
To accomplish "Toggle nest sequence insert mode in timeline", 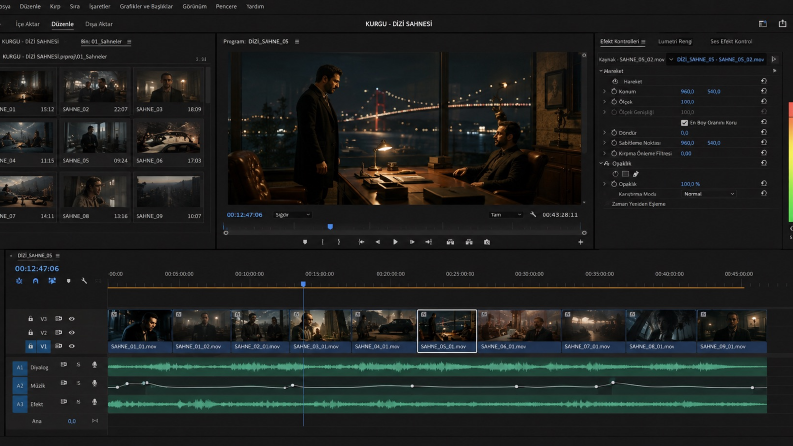I will click(x=19, y=281).
